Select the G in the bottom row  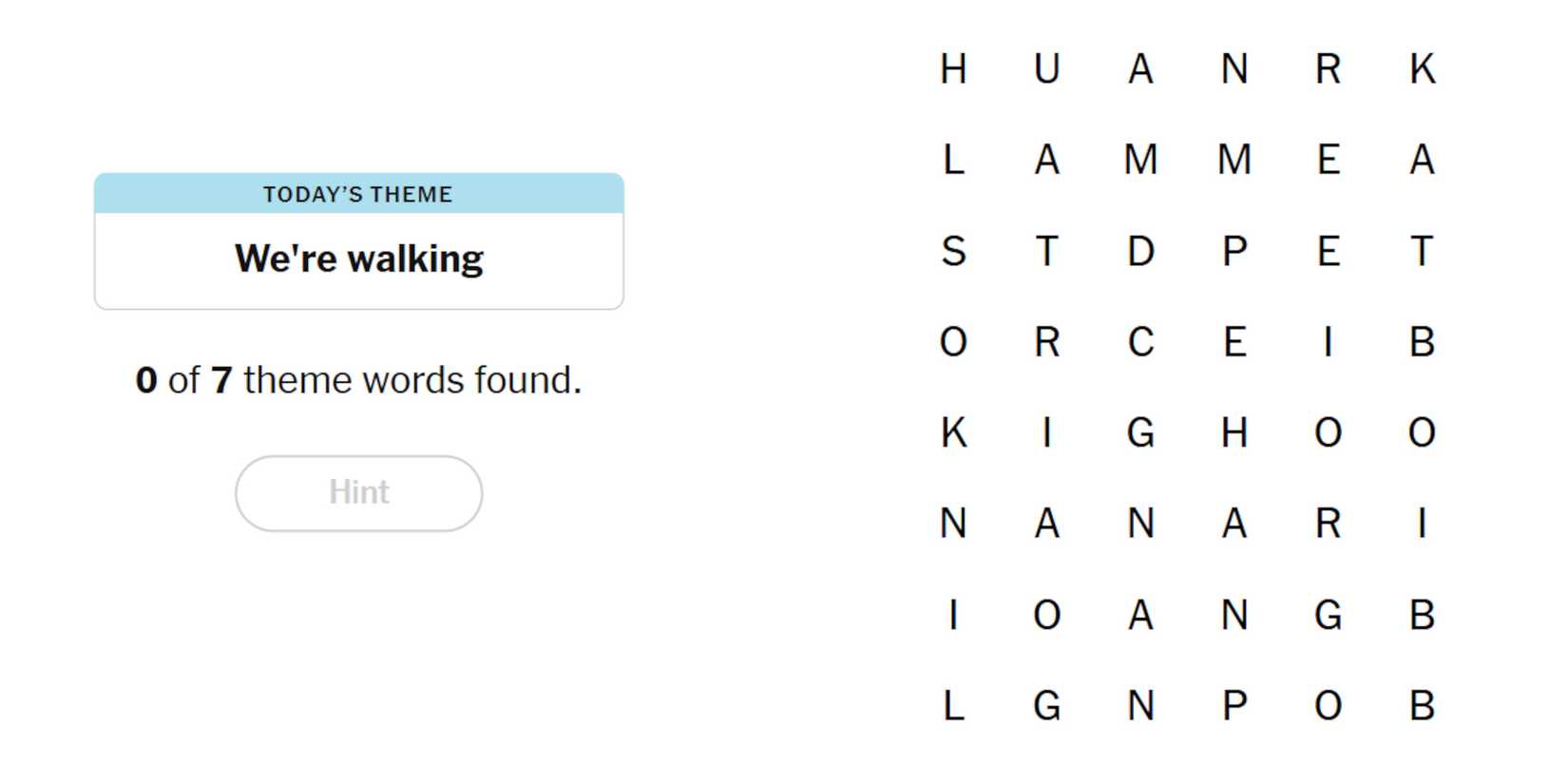click(1046, 706)
